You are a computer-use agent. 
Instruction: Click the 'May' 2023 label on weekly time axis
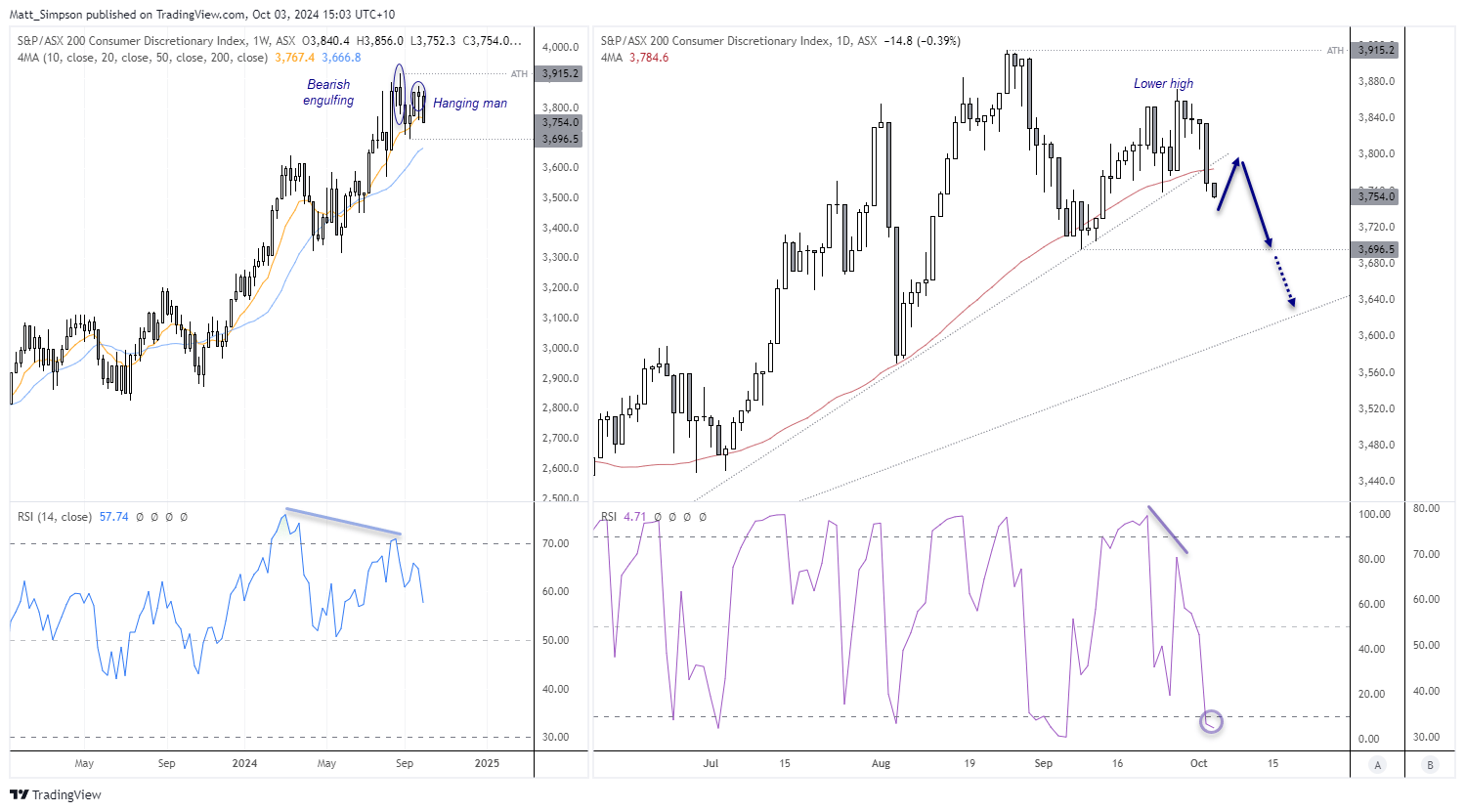click(84, 763)
